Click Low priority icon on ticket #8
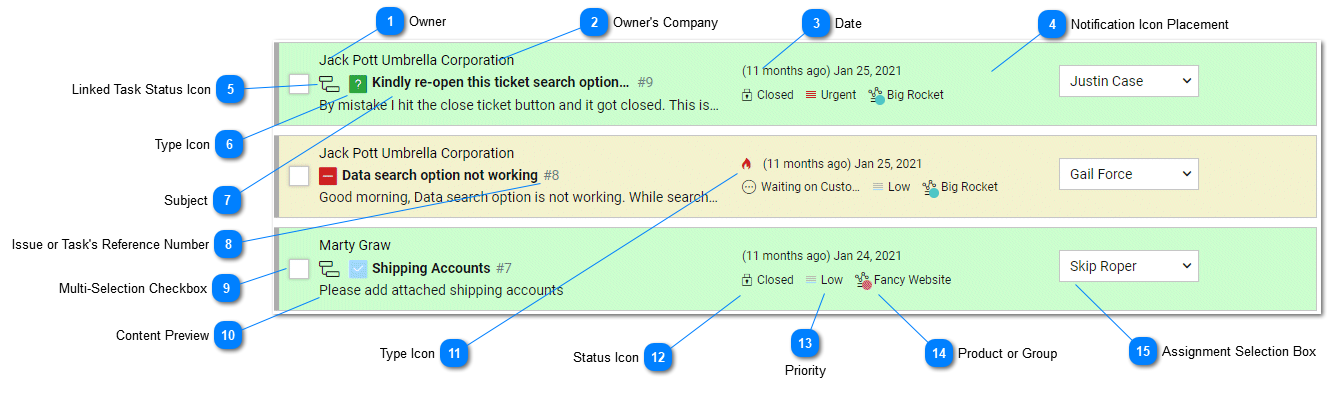This screenshot has height=394, width=1332. pyautogui.click(x=878, y=187)
